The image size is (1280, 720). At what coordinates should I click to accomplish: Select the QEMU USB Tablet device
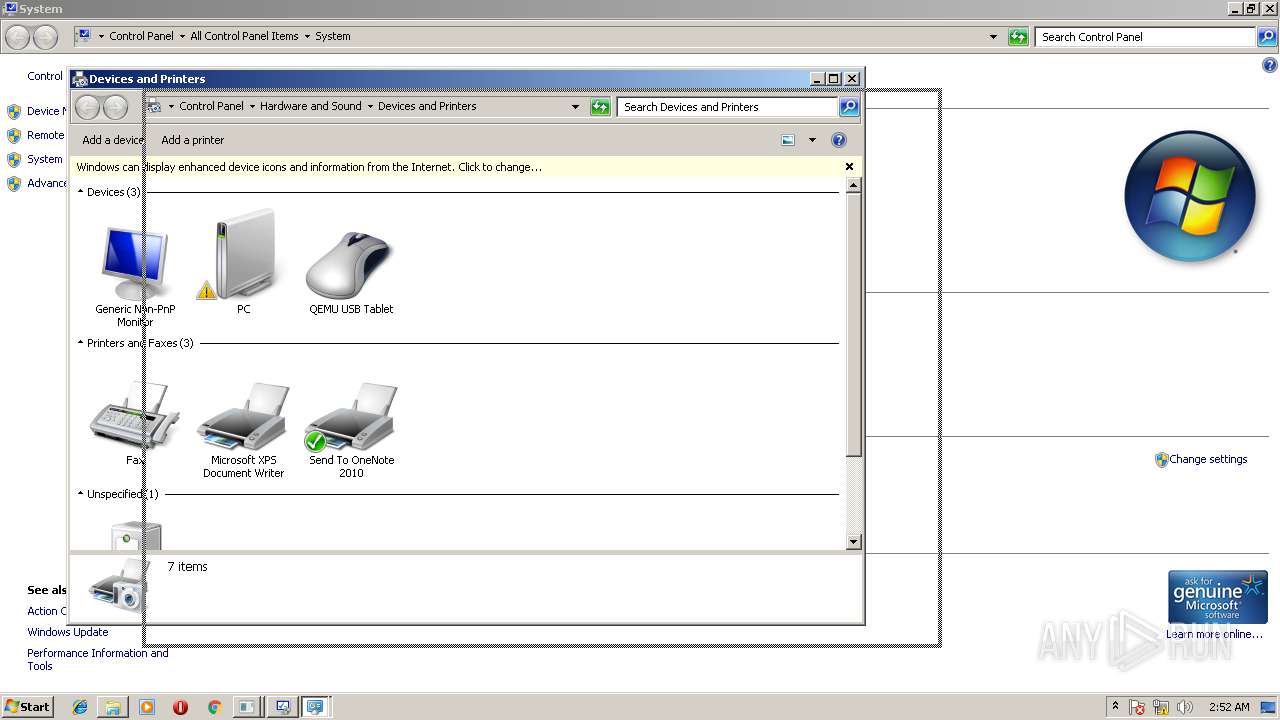351,270
